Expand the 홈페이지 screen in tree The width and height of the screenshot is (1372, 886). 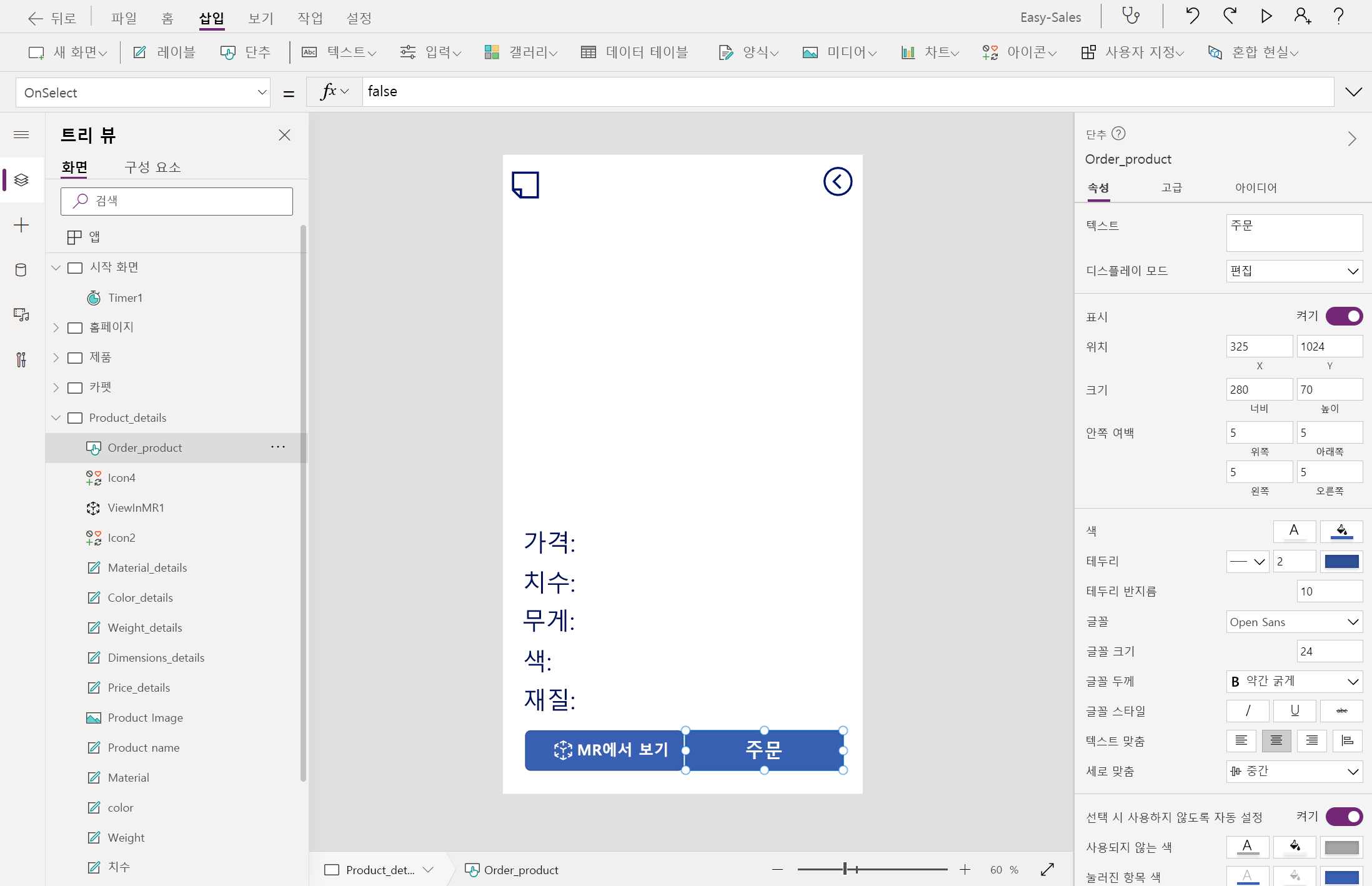56,327
